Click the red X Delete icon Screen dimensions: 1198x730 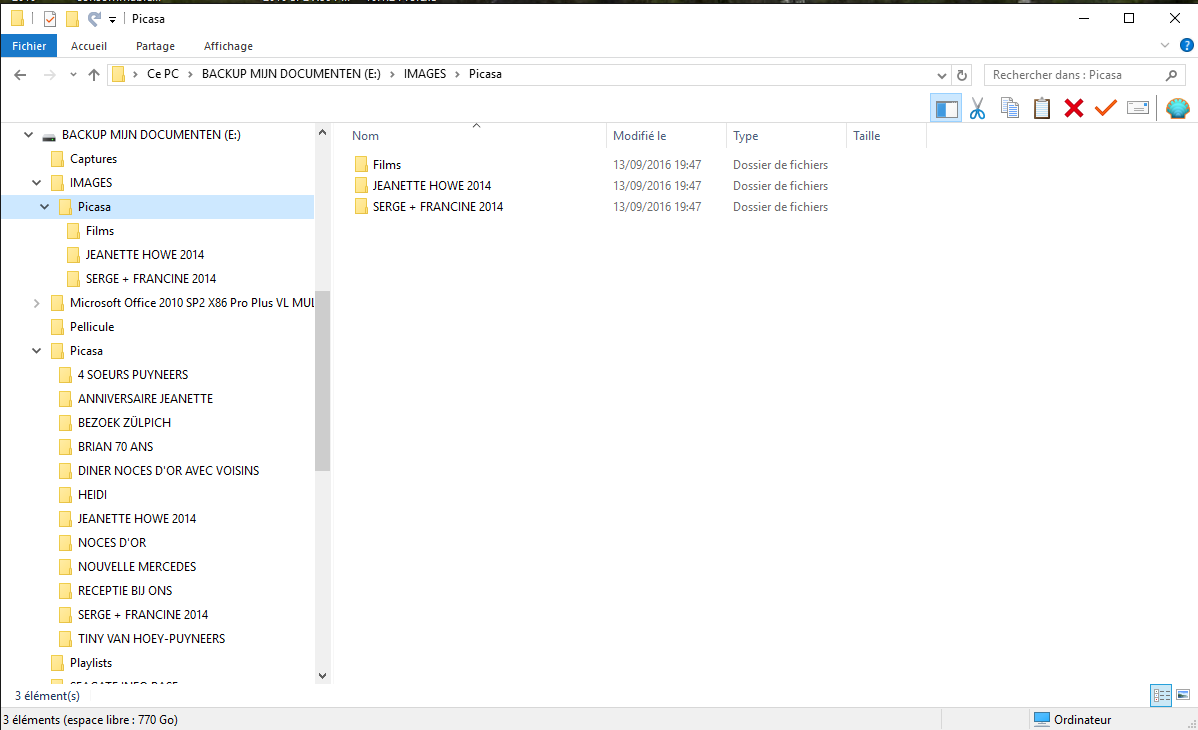1073,109
